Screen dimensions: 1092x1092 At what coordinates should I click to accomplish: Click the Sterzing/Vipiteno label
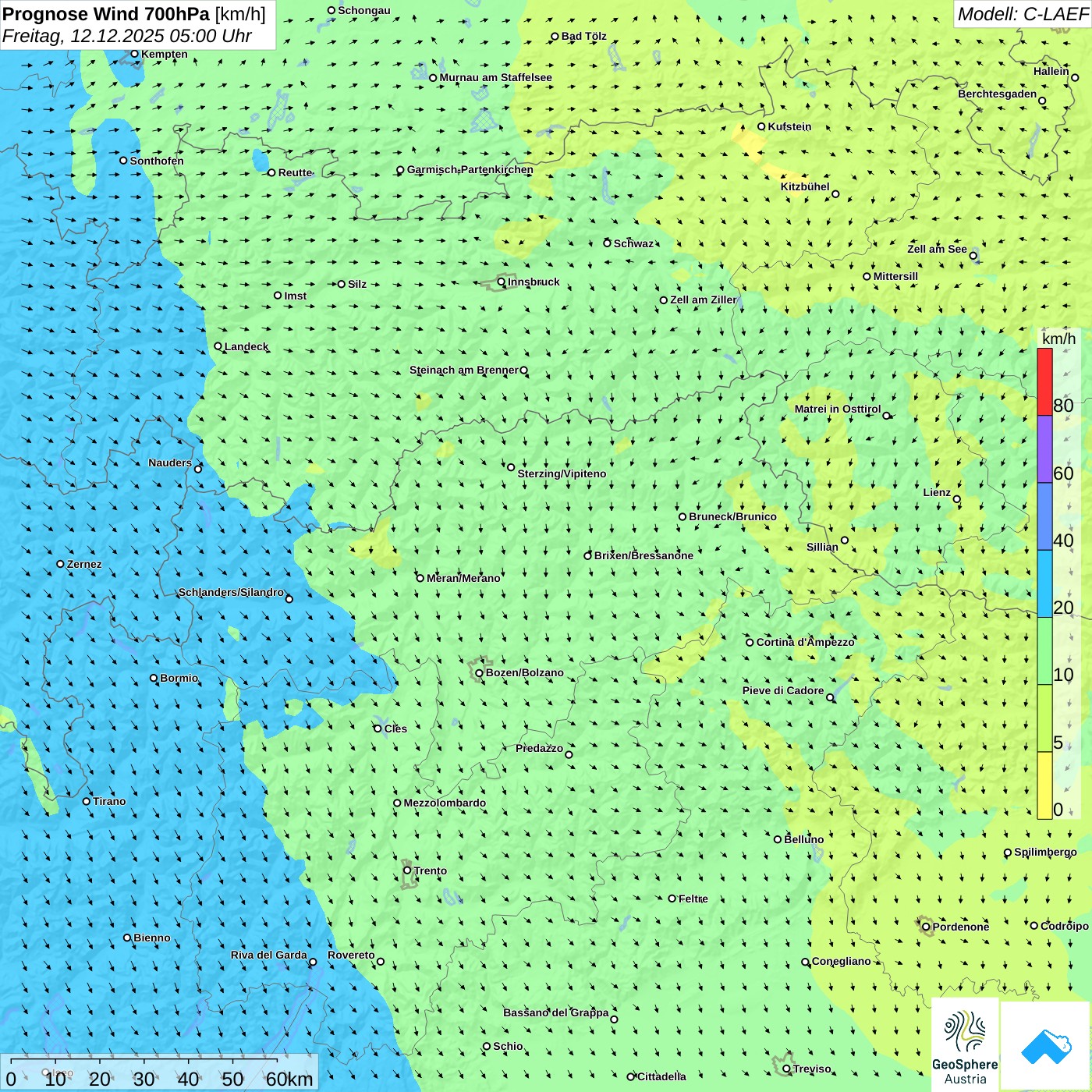pos(562,473)
